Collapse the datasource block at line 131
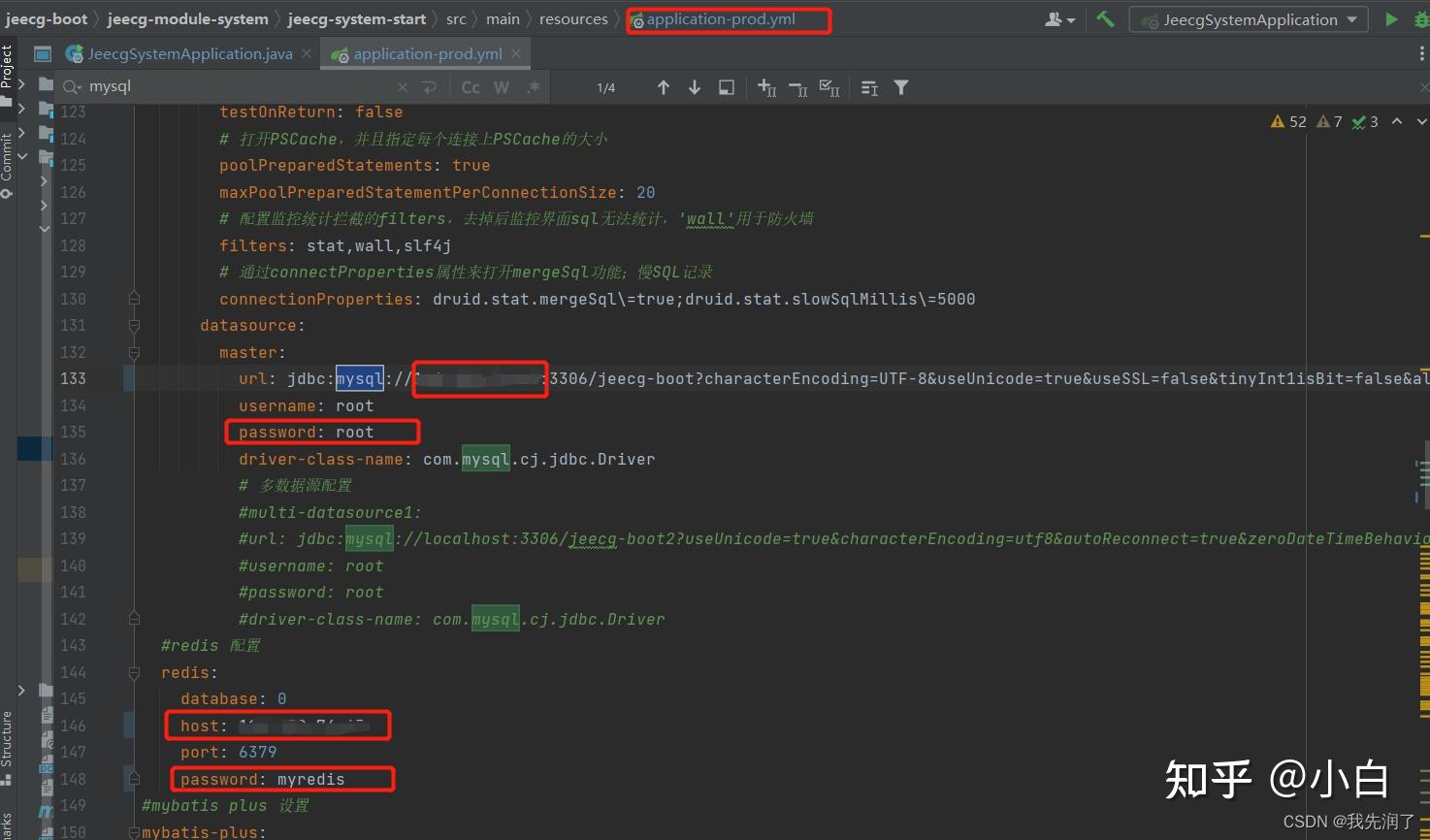Image resolution: width=1430 pixels, height=840 pixels. (134, 325)
